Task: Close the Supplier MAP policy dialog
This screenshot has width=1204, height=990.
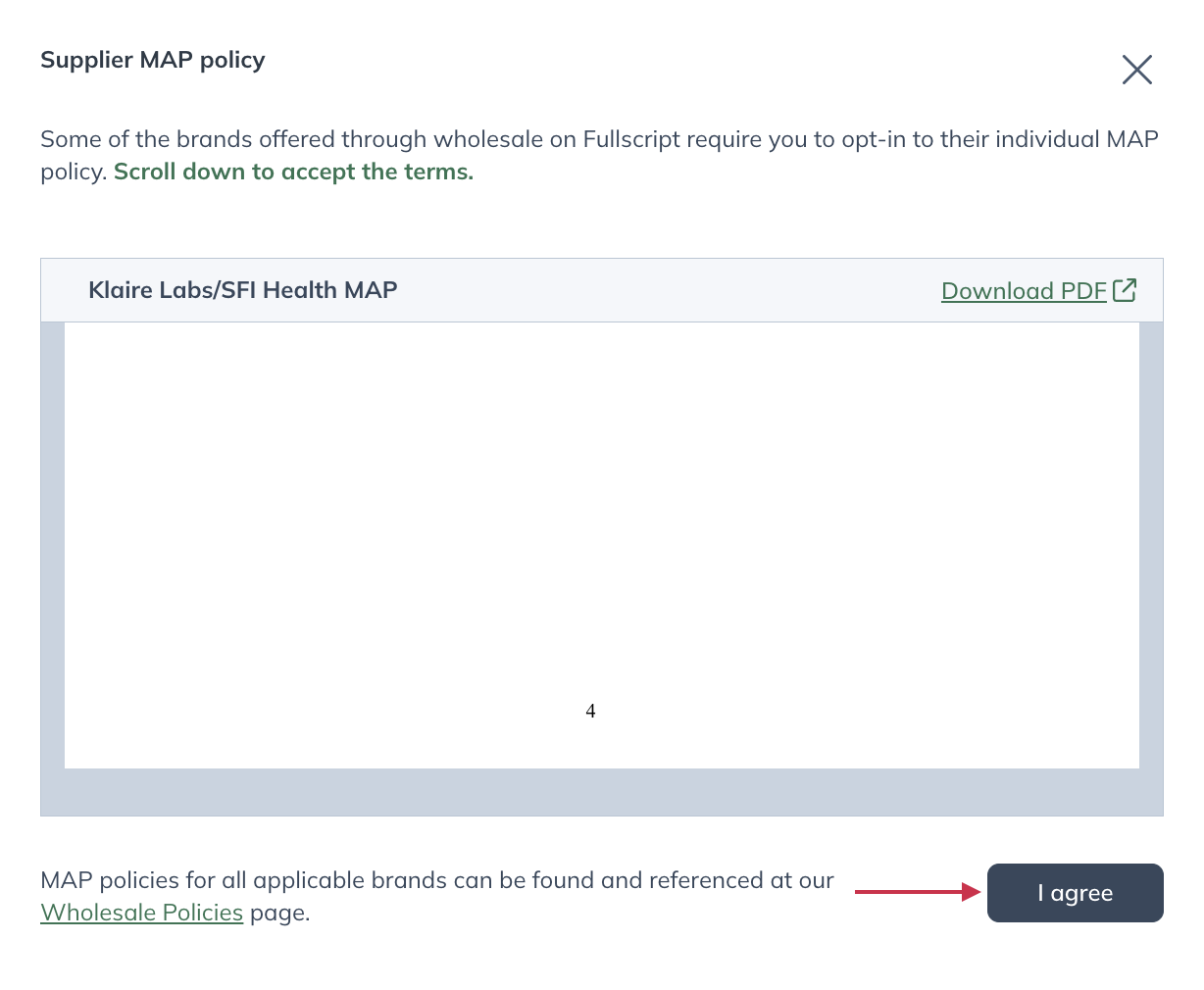Action: point(1136,70)
